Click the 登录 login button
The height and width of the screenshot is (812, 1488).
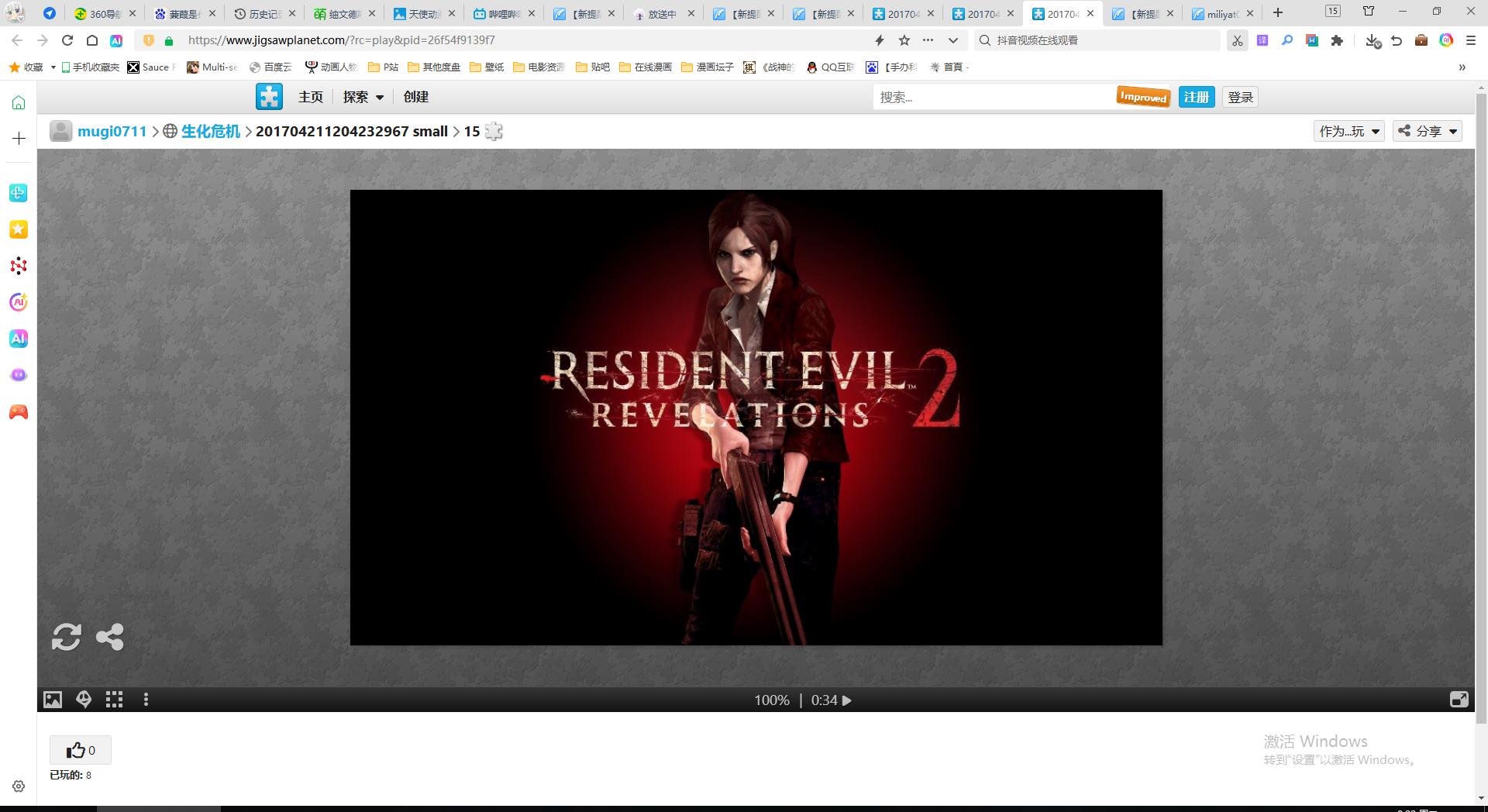(1241, 97)
